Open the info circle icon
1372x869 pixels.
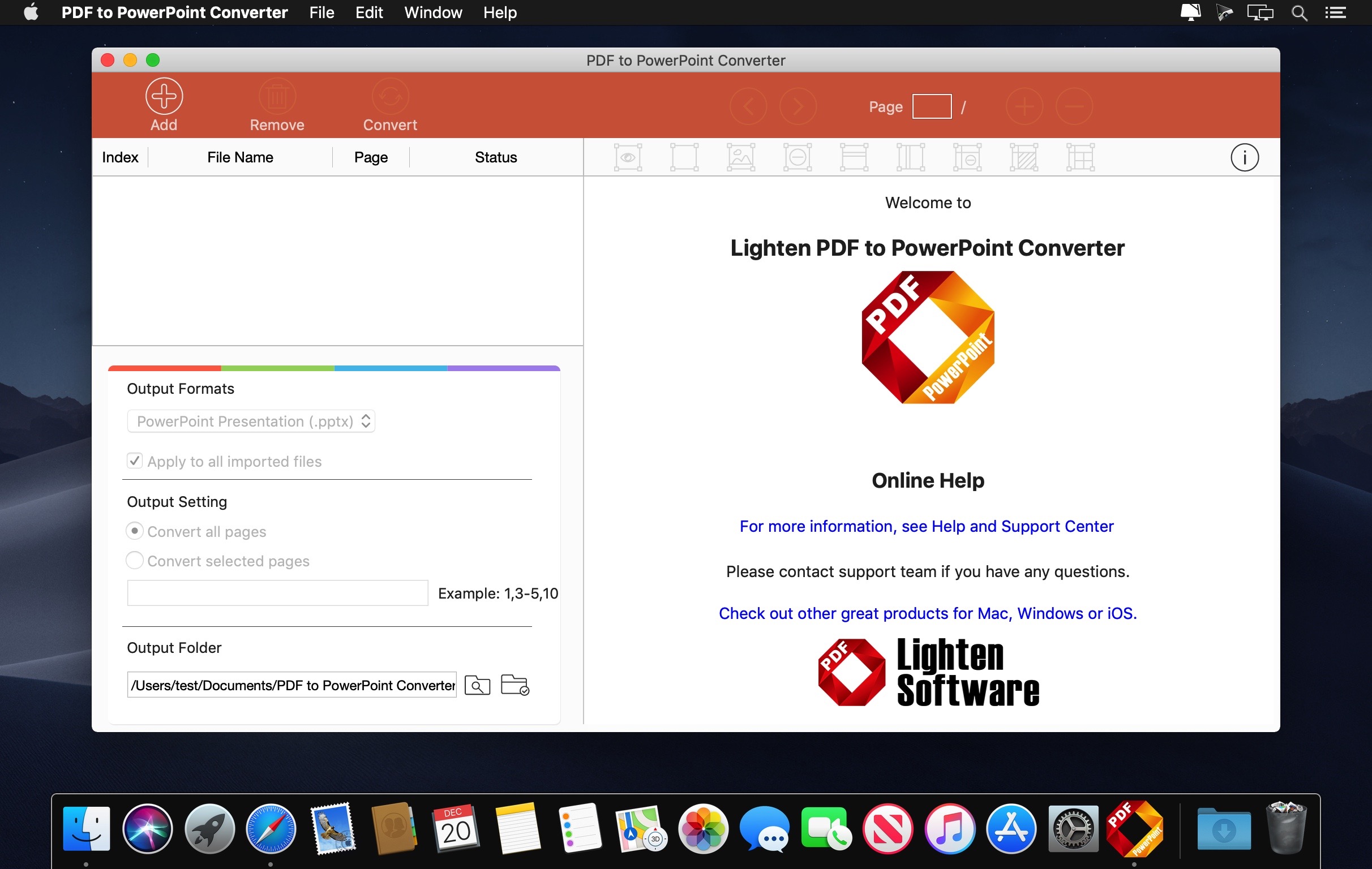click(x=1244, y=158)
